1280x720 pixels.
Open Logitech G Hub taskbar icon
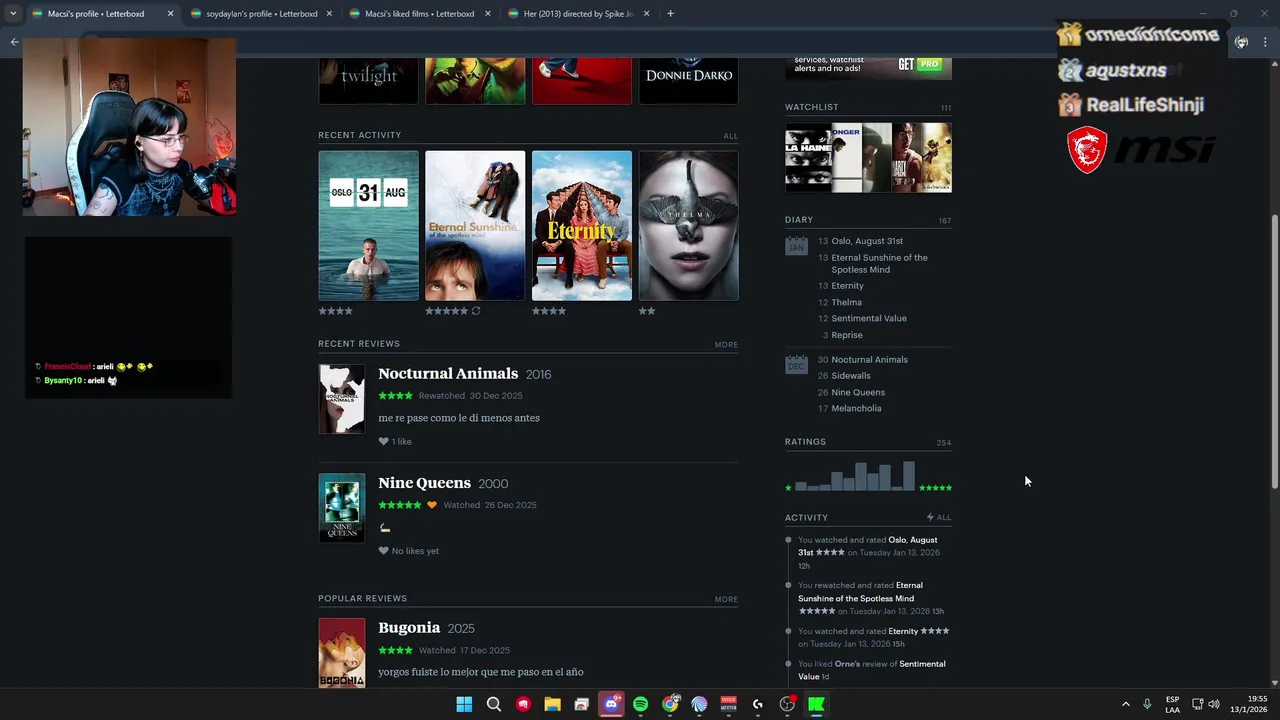point(758,704)
